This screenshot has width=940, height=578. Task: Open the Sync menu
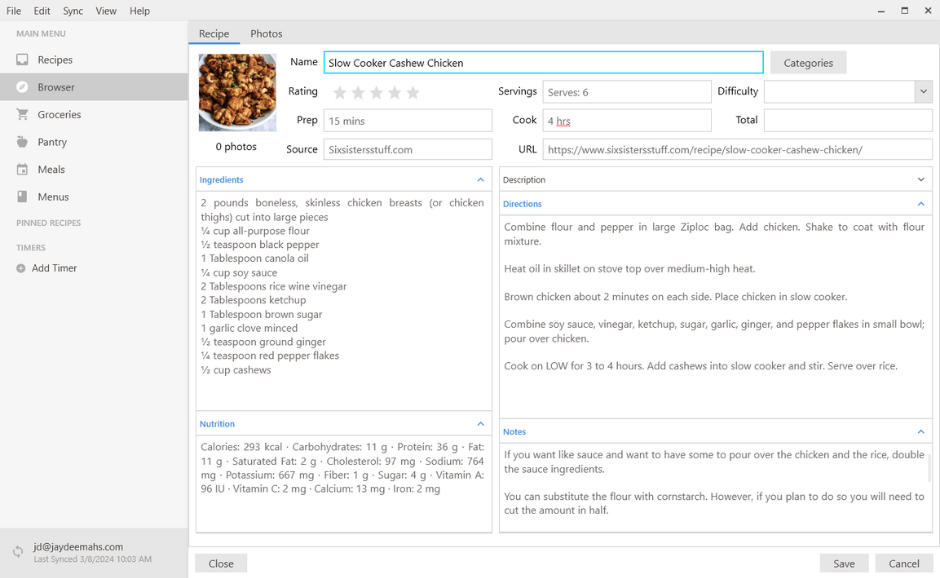click(73, 11)
